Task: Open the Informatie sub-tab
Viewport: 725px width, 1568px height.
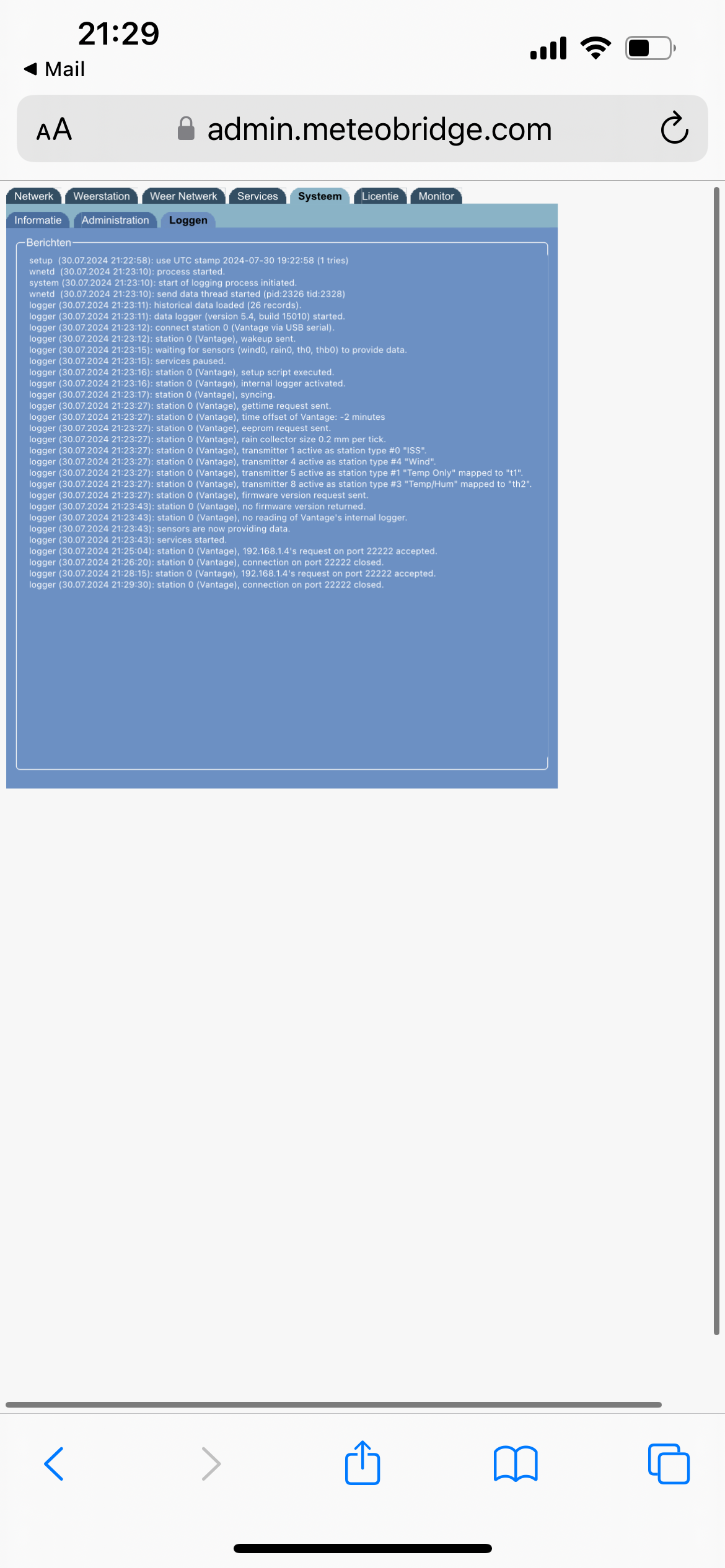Action: (38, 220)
